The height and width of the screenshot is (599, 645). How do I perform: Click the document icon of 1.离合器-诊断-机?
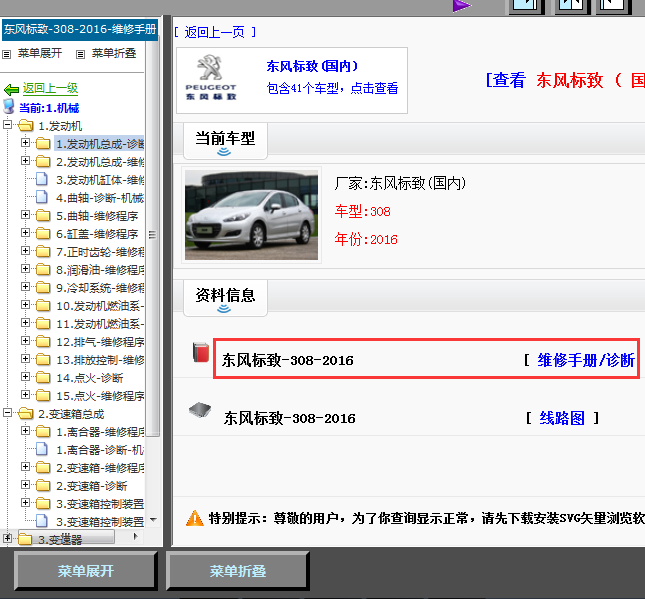(42, 449)
